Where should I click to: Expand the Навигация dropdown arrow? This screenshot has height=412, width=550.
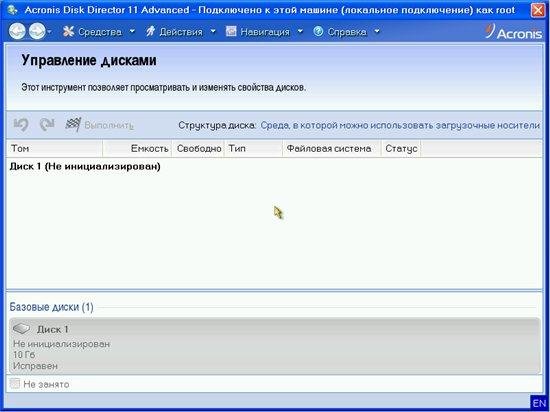[300, 31]
